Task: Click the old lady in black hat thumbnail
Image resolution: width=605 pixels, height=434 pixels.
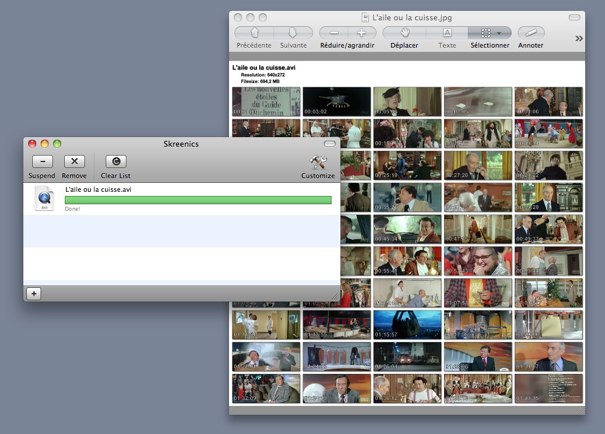Action: pos(407,101)
